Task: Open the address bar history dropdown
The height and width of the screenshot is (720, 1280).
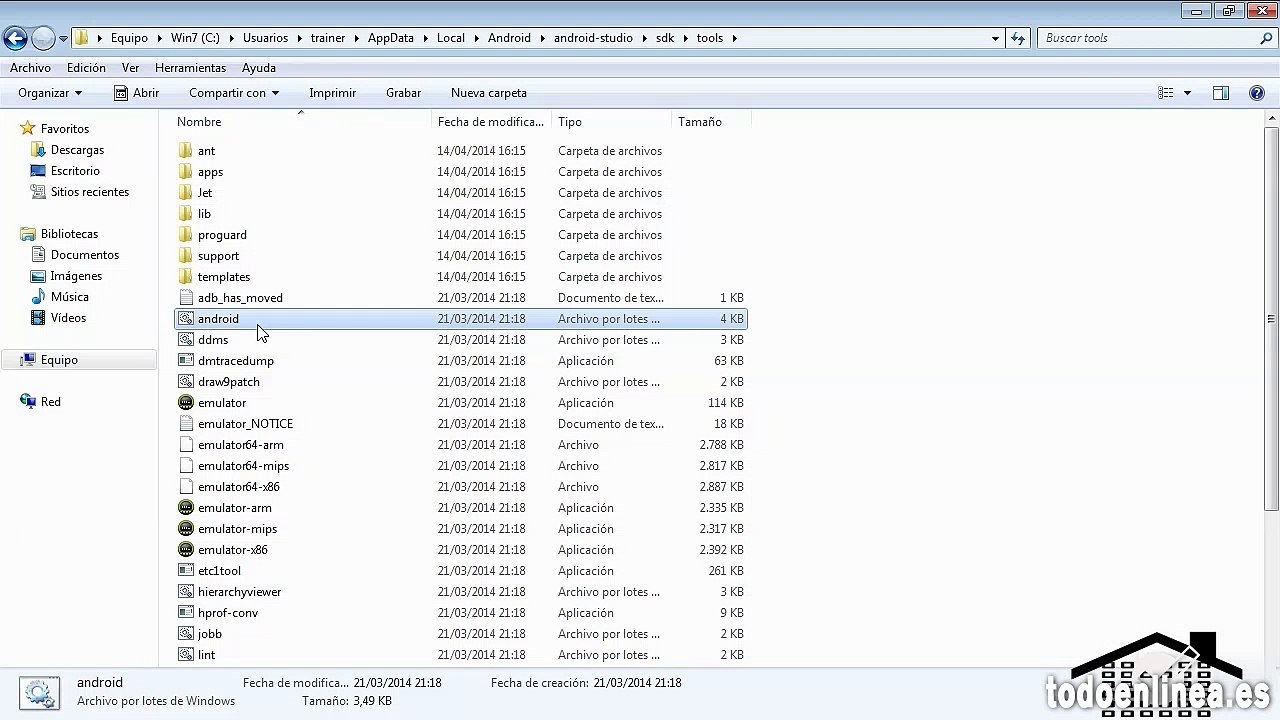Action: (995, 38)
